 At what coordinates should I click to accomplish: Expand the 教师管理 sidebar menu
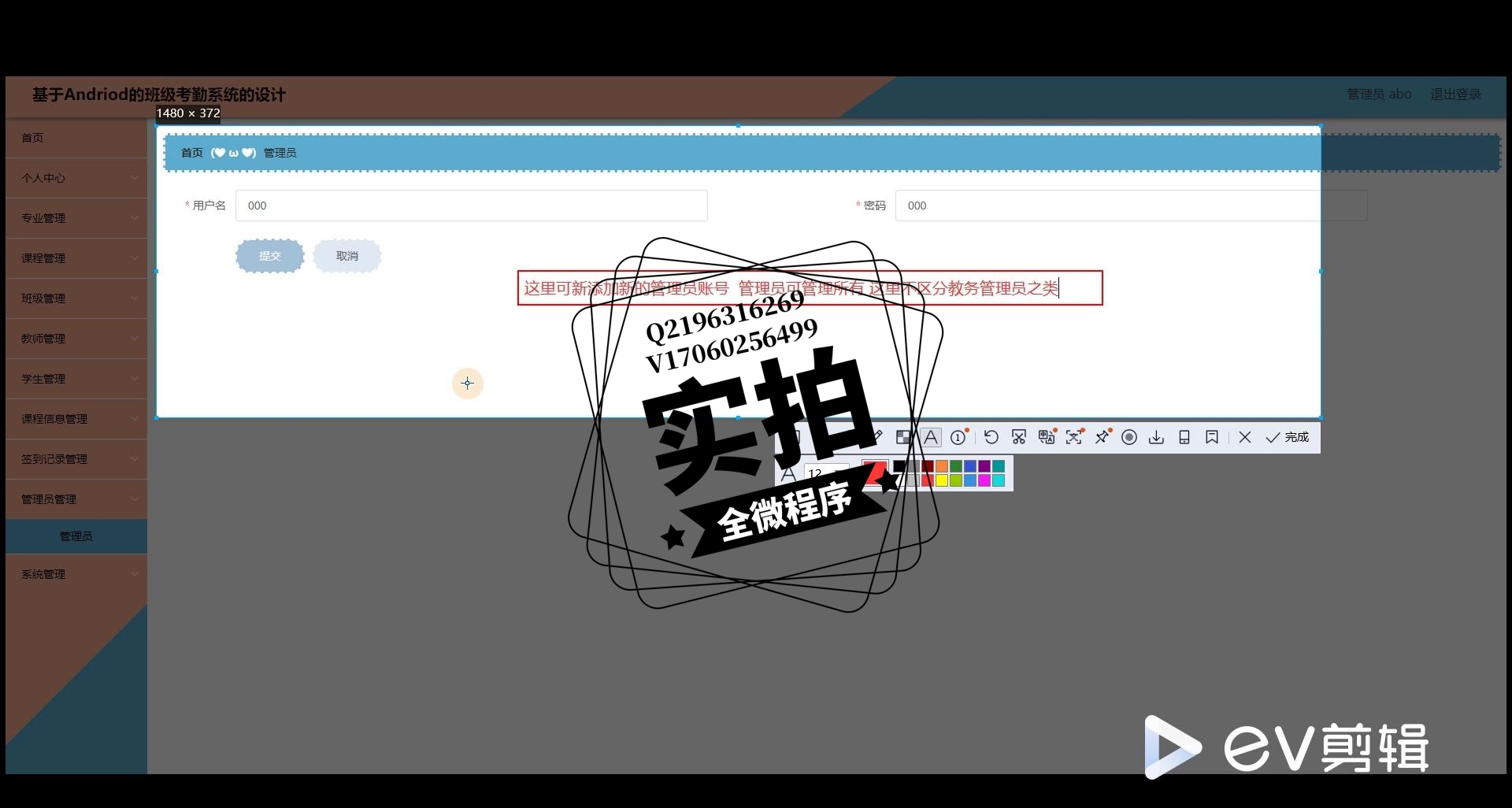pos(76,339)
